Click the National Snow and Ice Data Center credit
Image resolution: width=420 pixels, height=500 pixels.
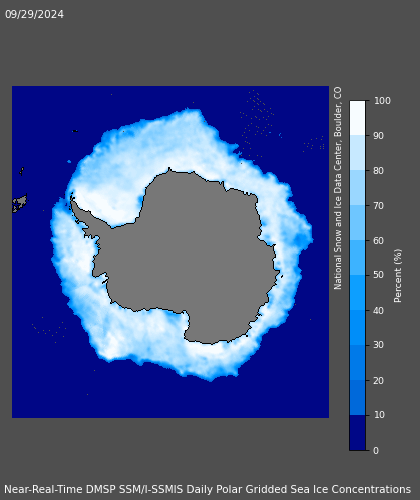tap(338, 188)
